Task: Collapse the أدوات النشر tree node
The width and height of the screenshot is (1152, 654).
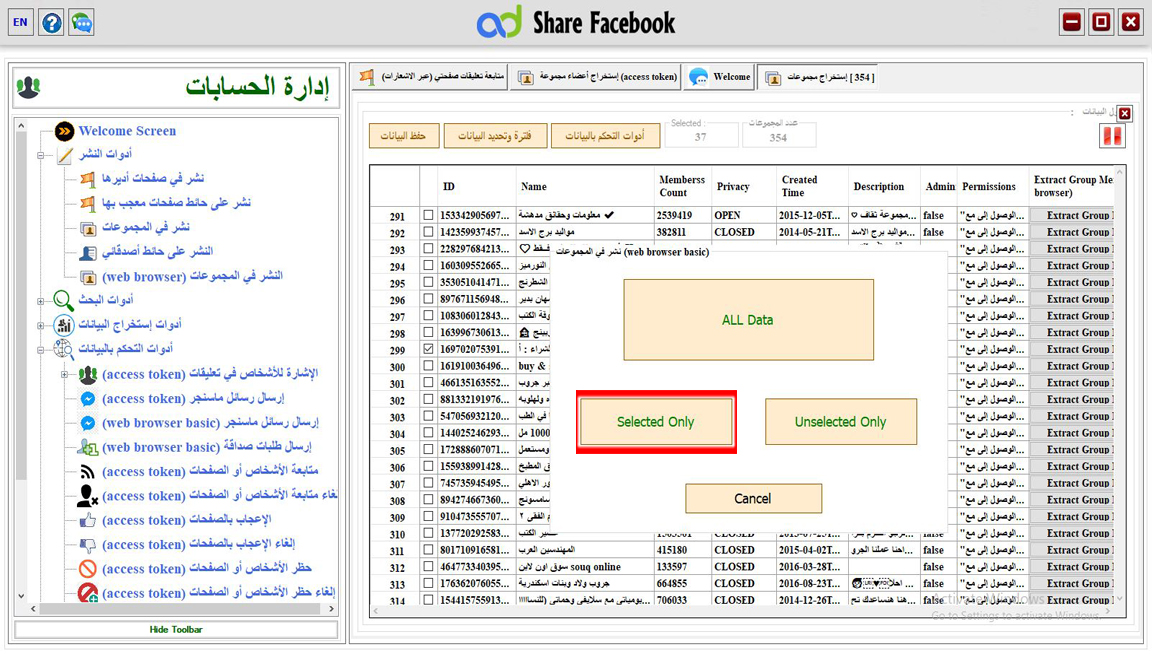Action: (41, 155)
